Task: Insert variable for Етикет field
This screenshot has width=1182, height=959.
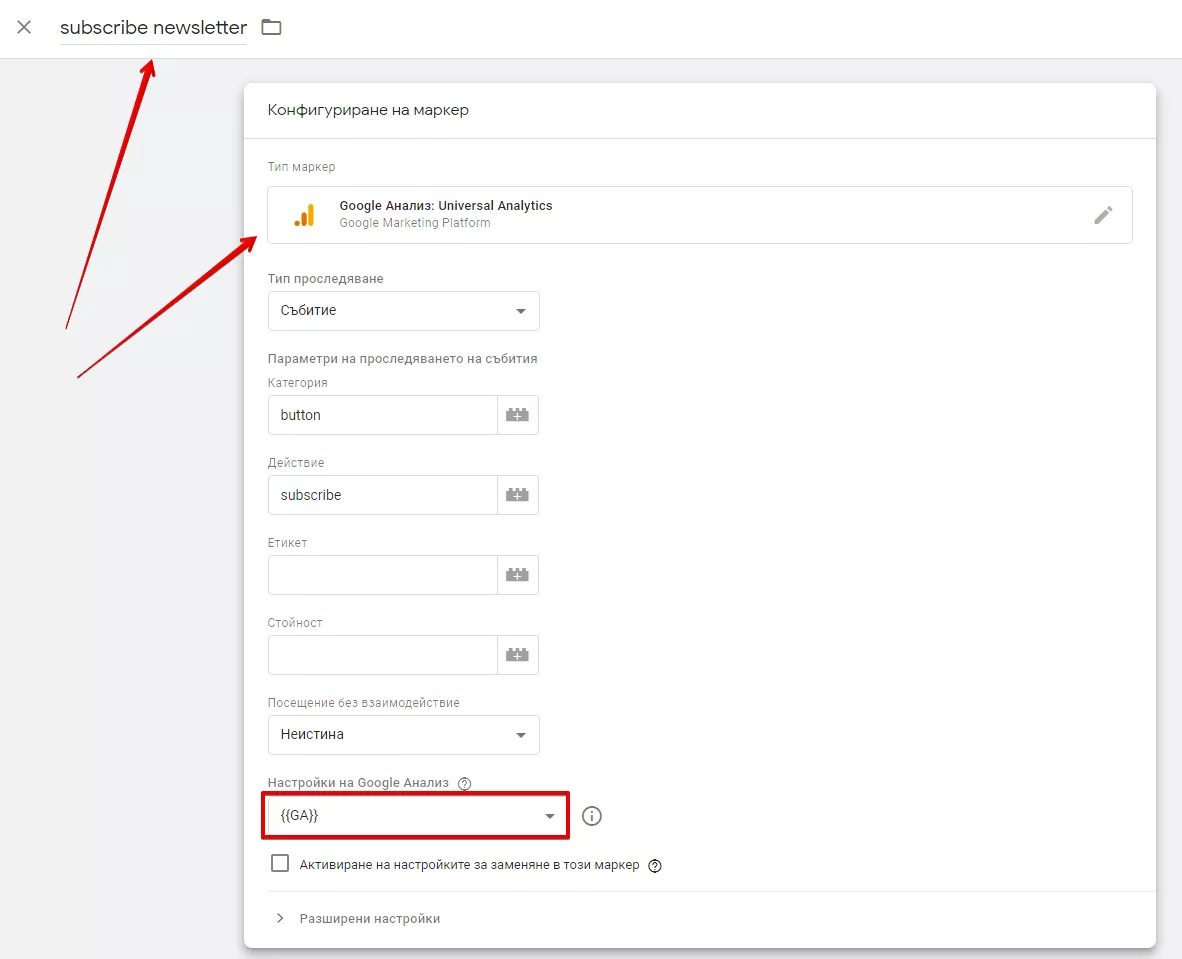Action: click(x=518, y=574)
